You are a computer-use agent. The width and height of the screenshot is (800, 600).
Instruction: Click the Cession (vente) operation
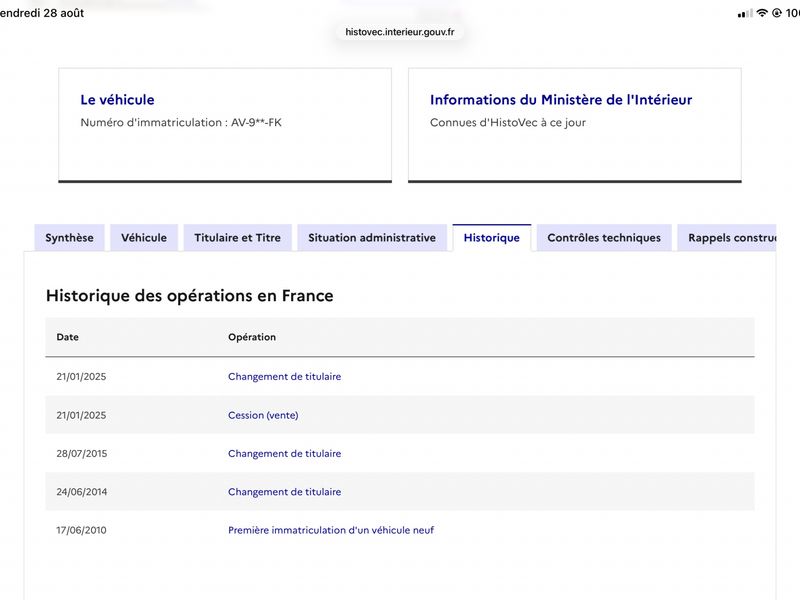coord(263,415)
